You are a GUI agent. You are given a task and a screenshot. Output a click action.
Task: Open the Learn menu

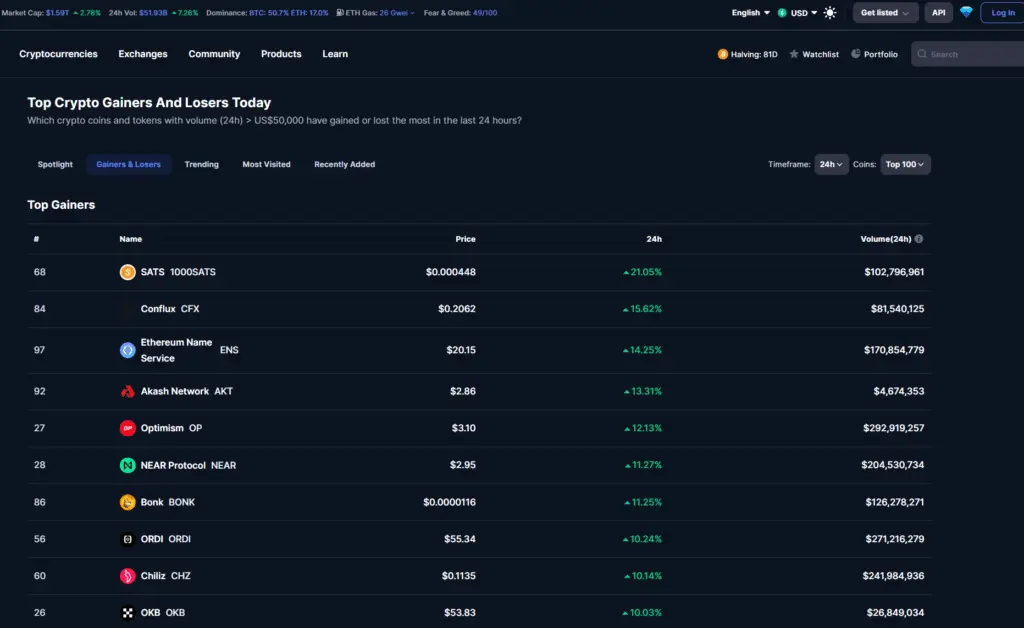coord(335,54)
